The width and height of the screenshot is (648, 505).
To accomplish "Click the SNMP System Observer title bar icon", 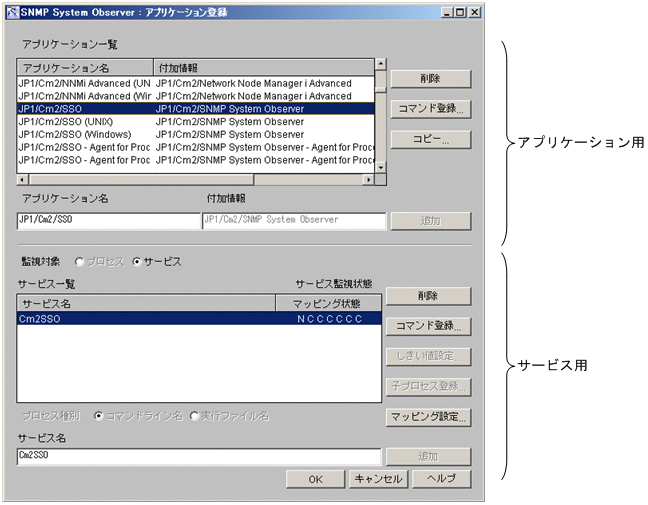I will click(x=13, y=12).
